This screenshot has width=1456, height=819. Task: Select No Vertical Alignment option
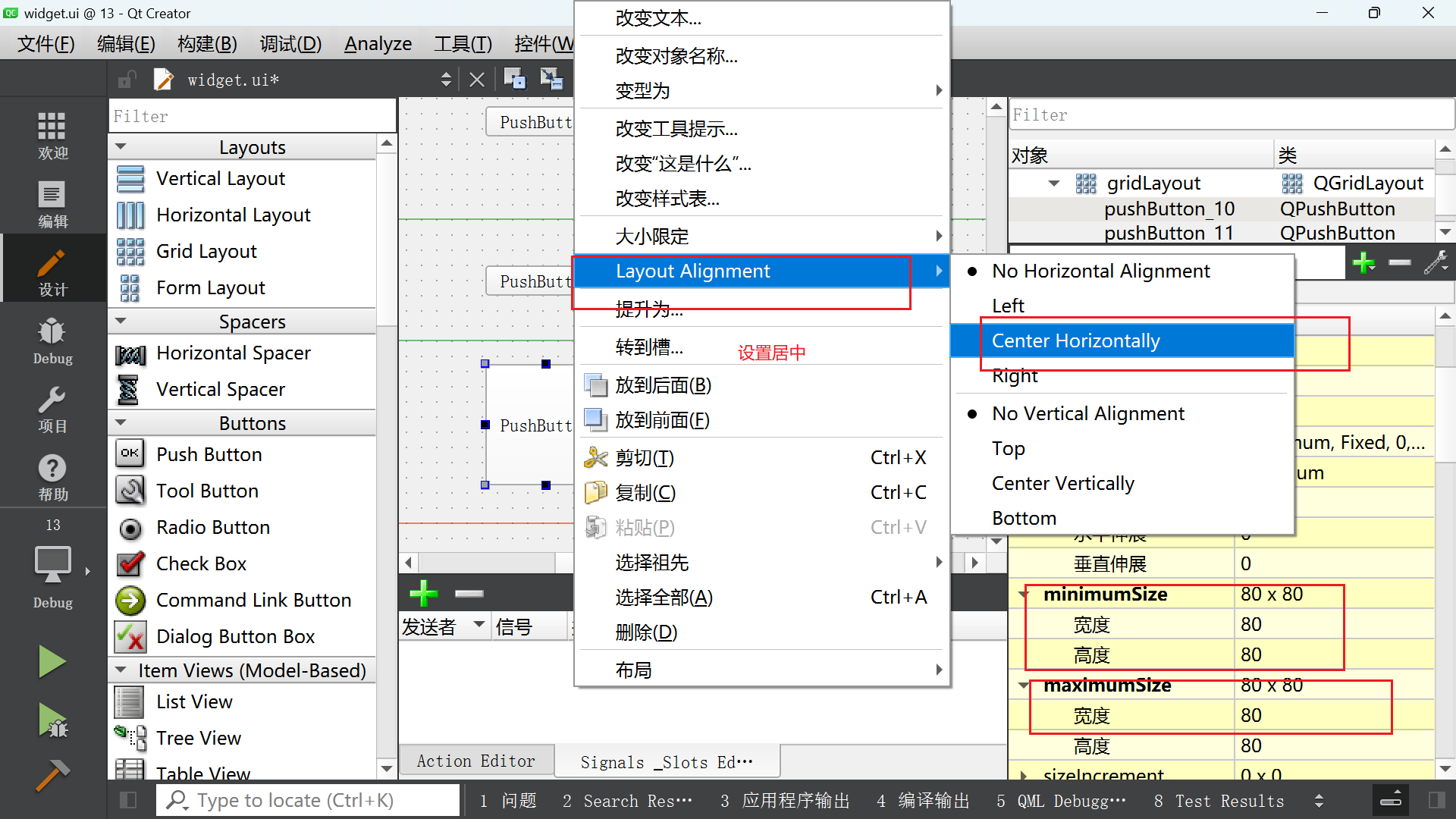tap(1122, 413)
